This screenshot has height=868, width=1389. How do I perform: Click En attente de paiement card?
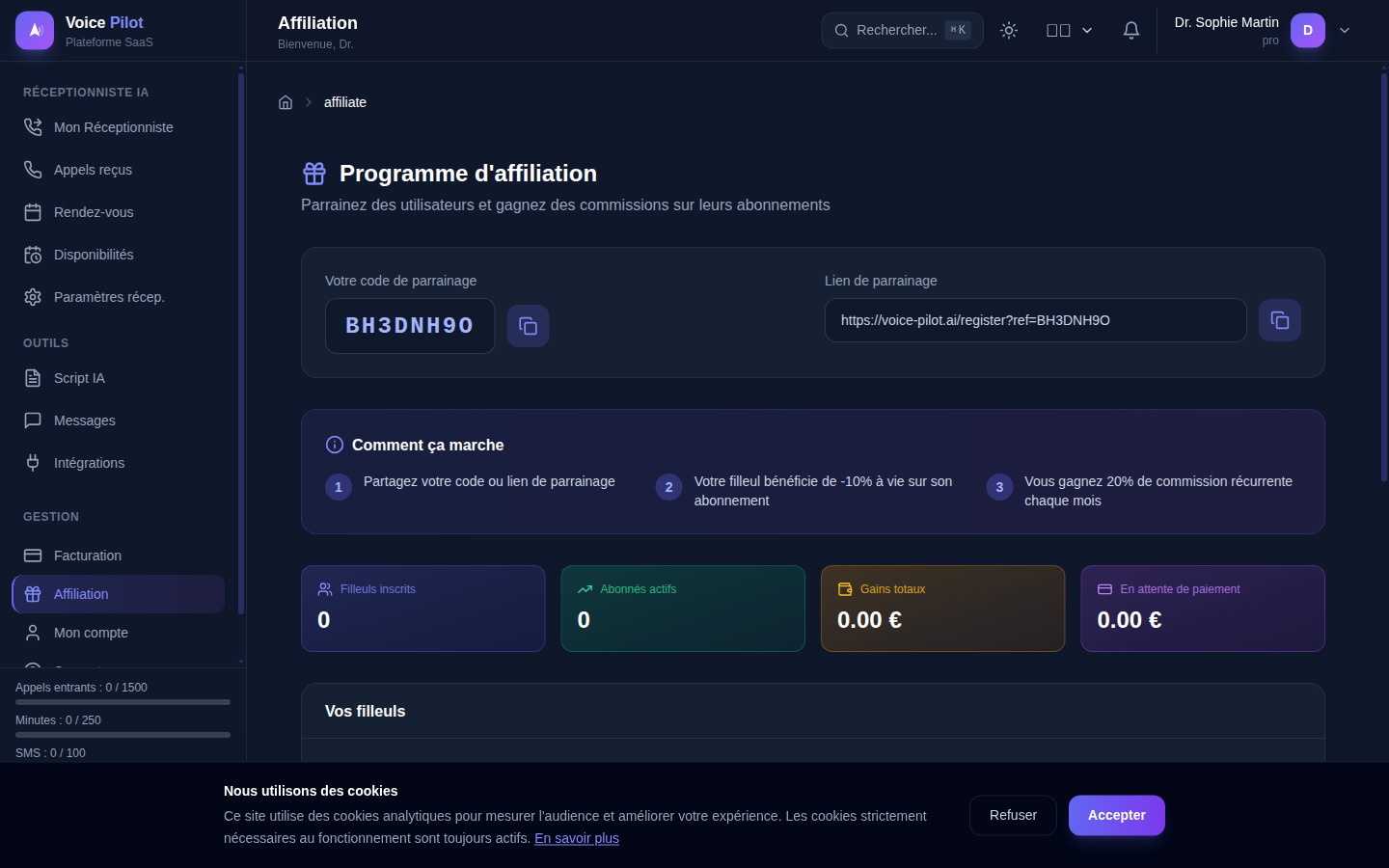1203,609
